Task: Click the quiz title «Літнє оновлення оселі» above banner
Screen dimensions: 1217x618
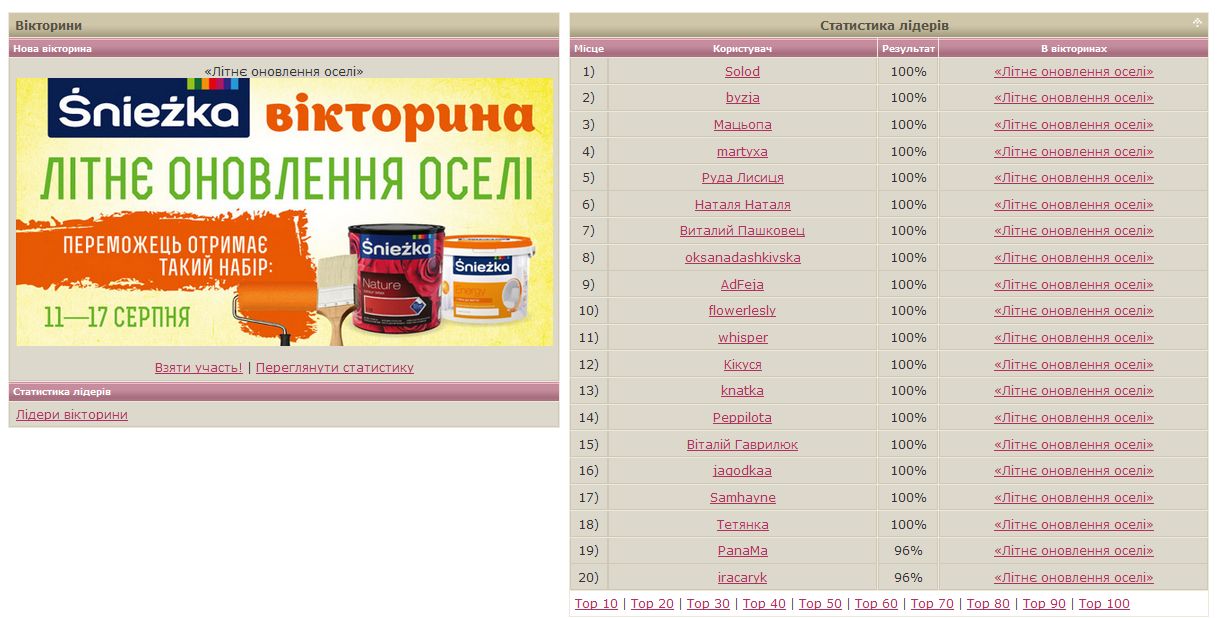Action: [x=284, y=71]
